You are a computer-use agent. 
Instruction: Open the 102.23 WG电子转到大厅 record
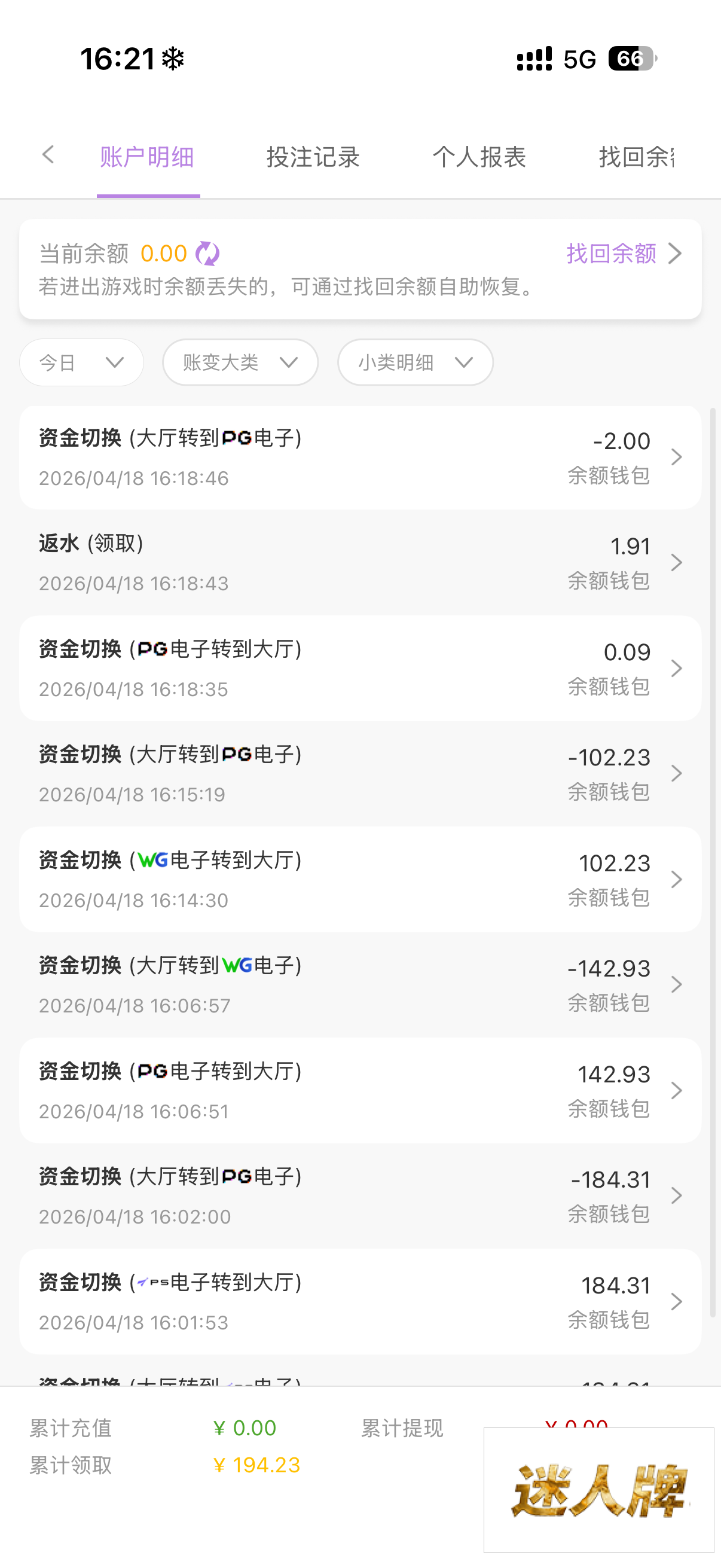pyautogui.click(x=360, y=879)
